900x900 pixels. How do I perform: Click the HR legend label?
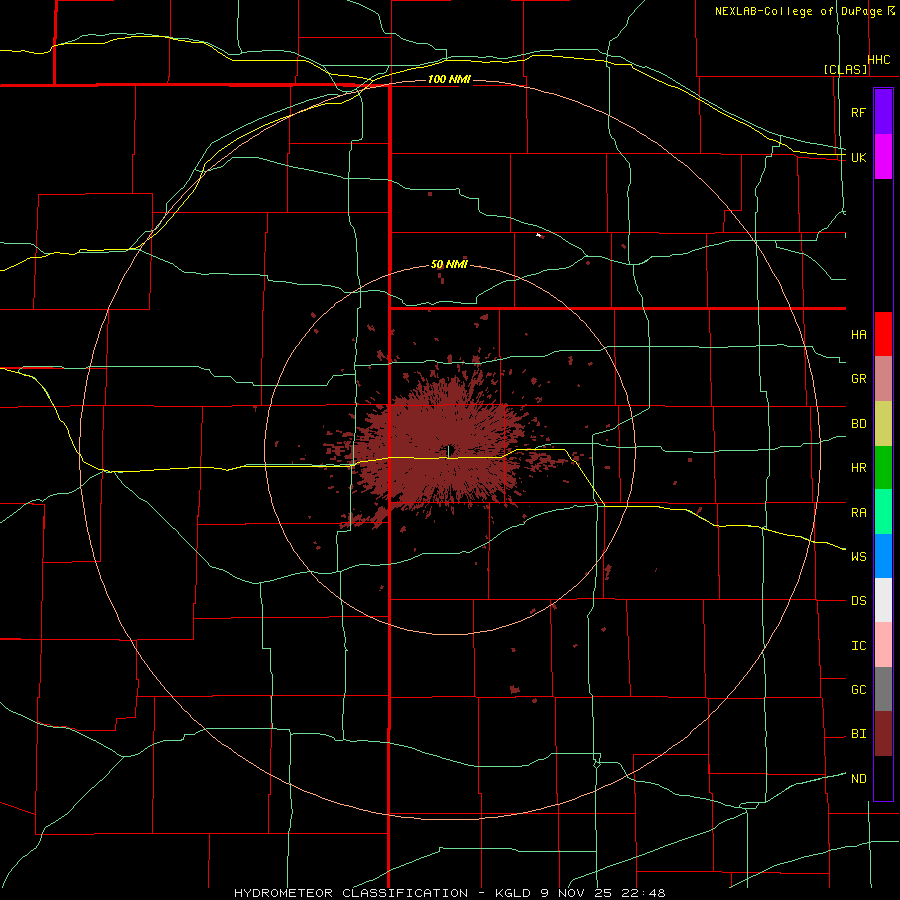click(x=858, y=468)
